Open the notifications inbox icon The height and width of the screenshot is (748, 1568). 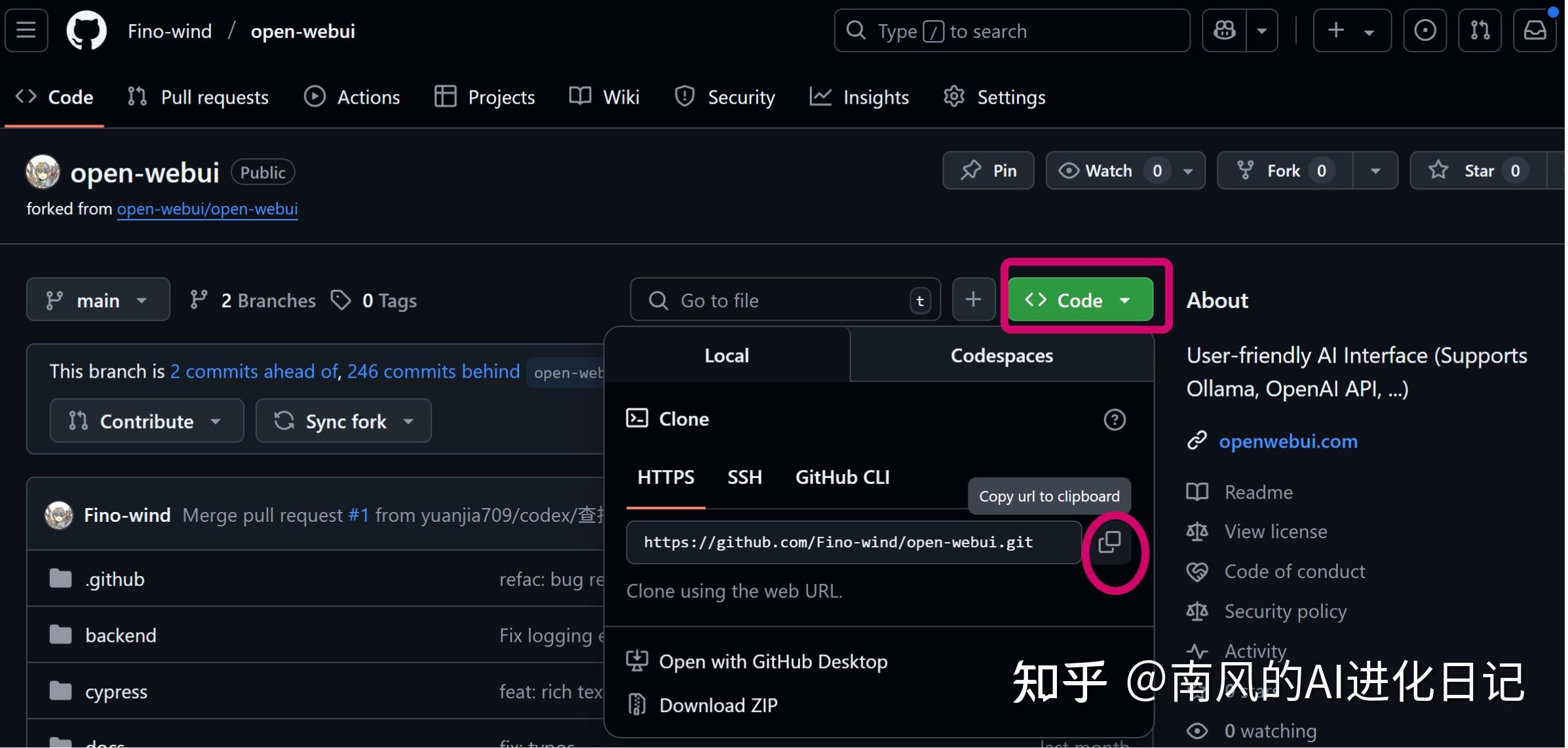click(1535, 30)
